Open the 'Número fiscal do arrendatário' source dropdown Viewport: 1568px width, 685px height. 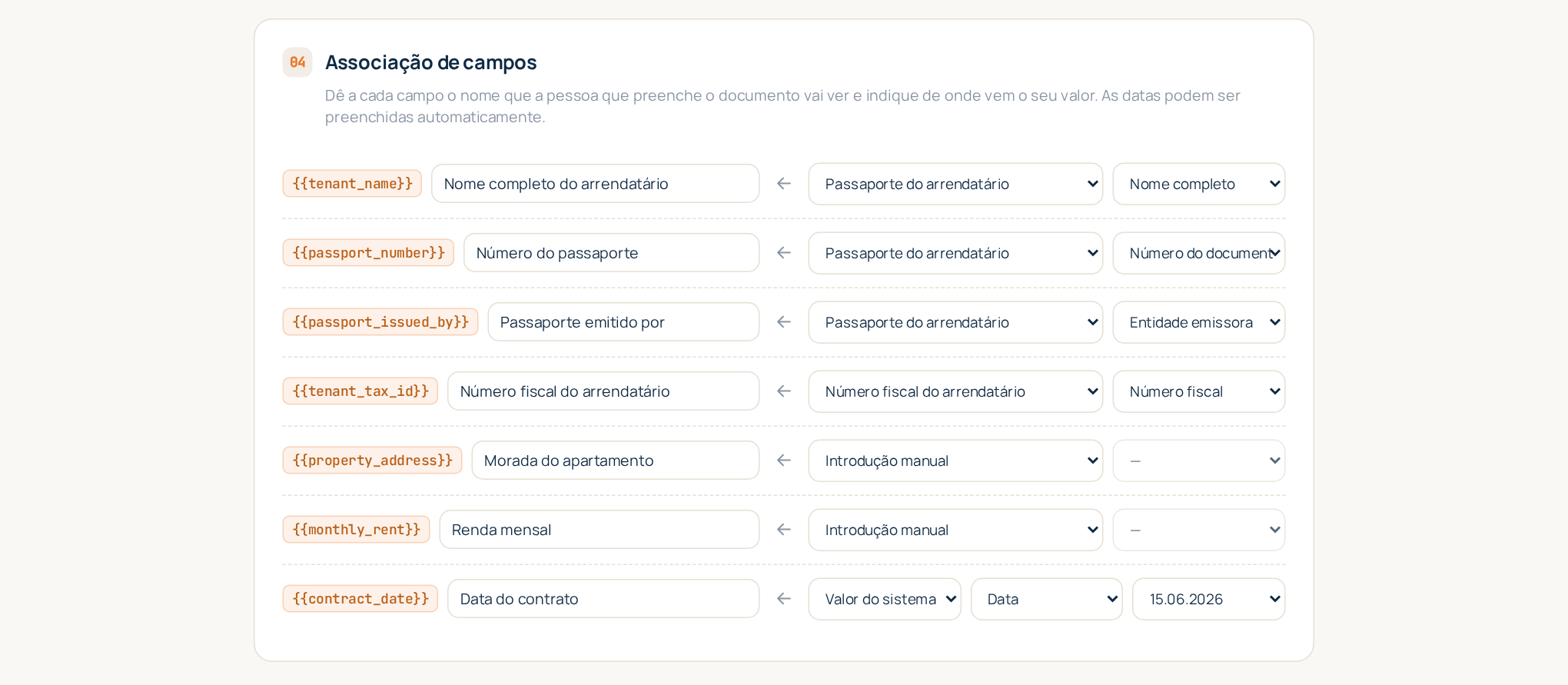coord(955,391)
